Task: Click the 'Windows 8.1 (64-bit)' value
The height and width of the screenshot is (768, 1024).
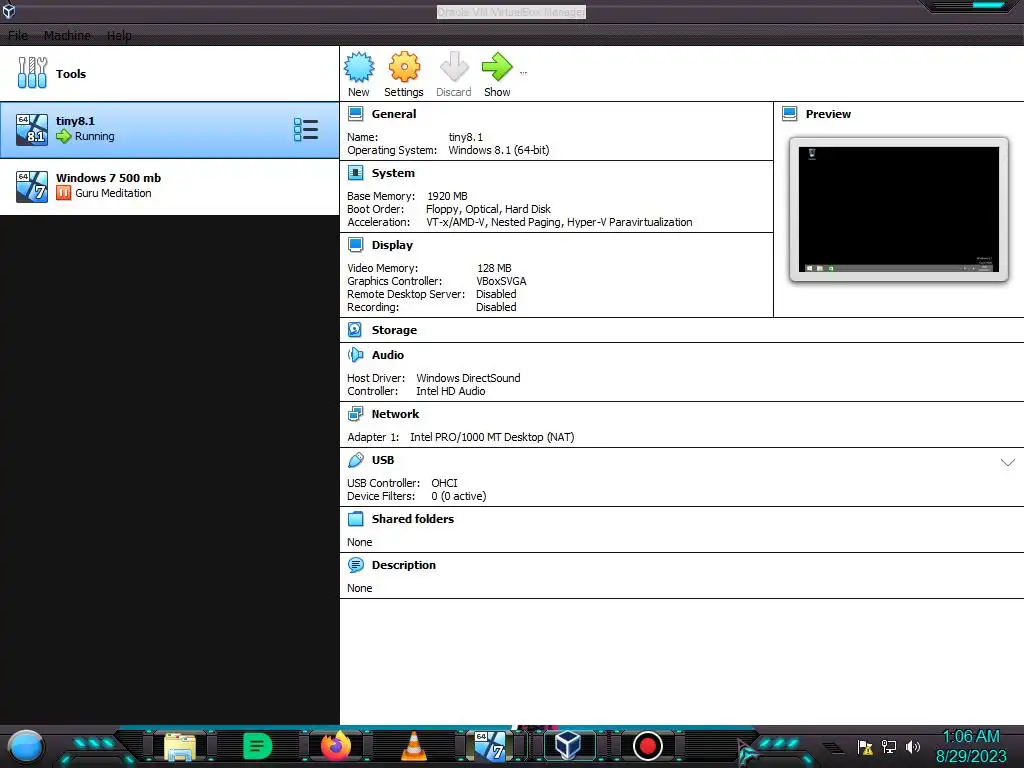Action: pos(499,150)
